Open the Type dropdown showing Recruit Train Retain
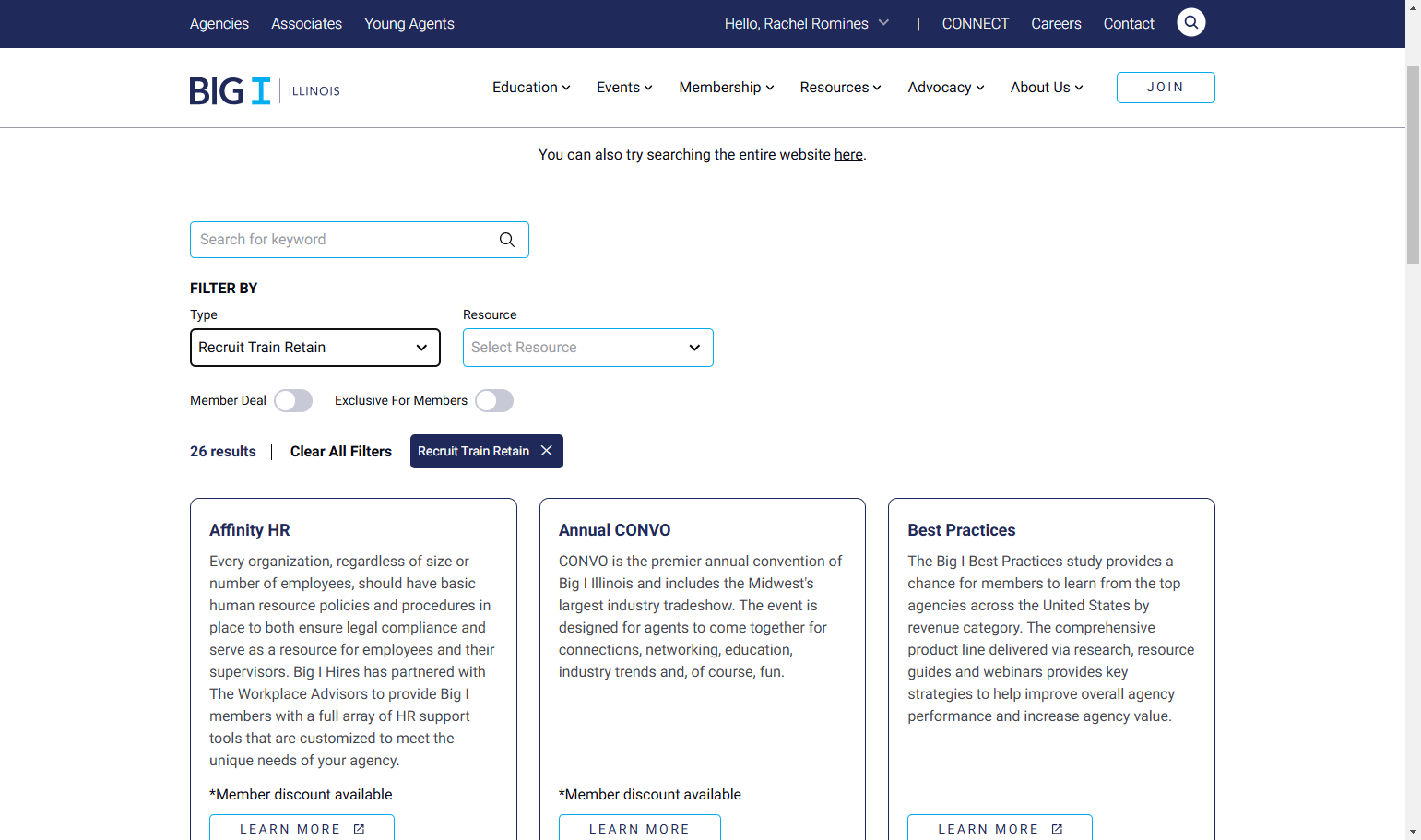This screenshot has width=1421, height=840. 315,348
